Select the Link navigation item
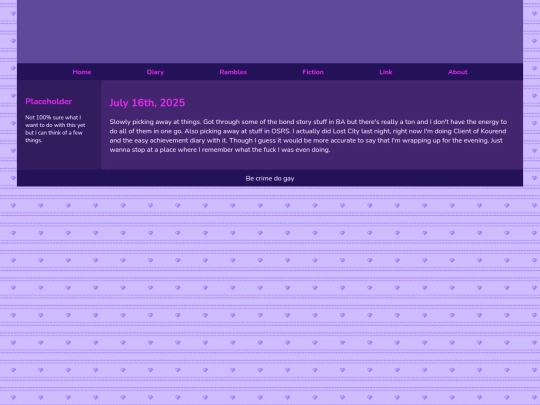The image size is (540, 405). coord(386,72)
